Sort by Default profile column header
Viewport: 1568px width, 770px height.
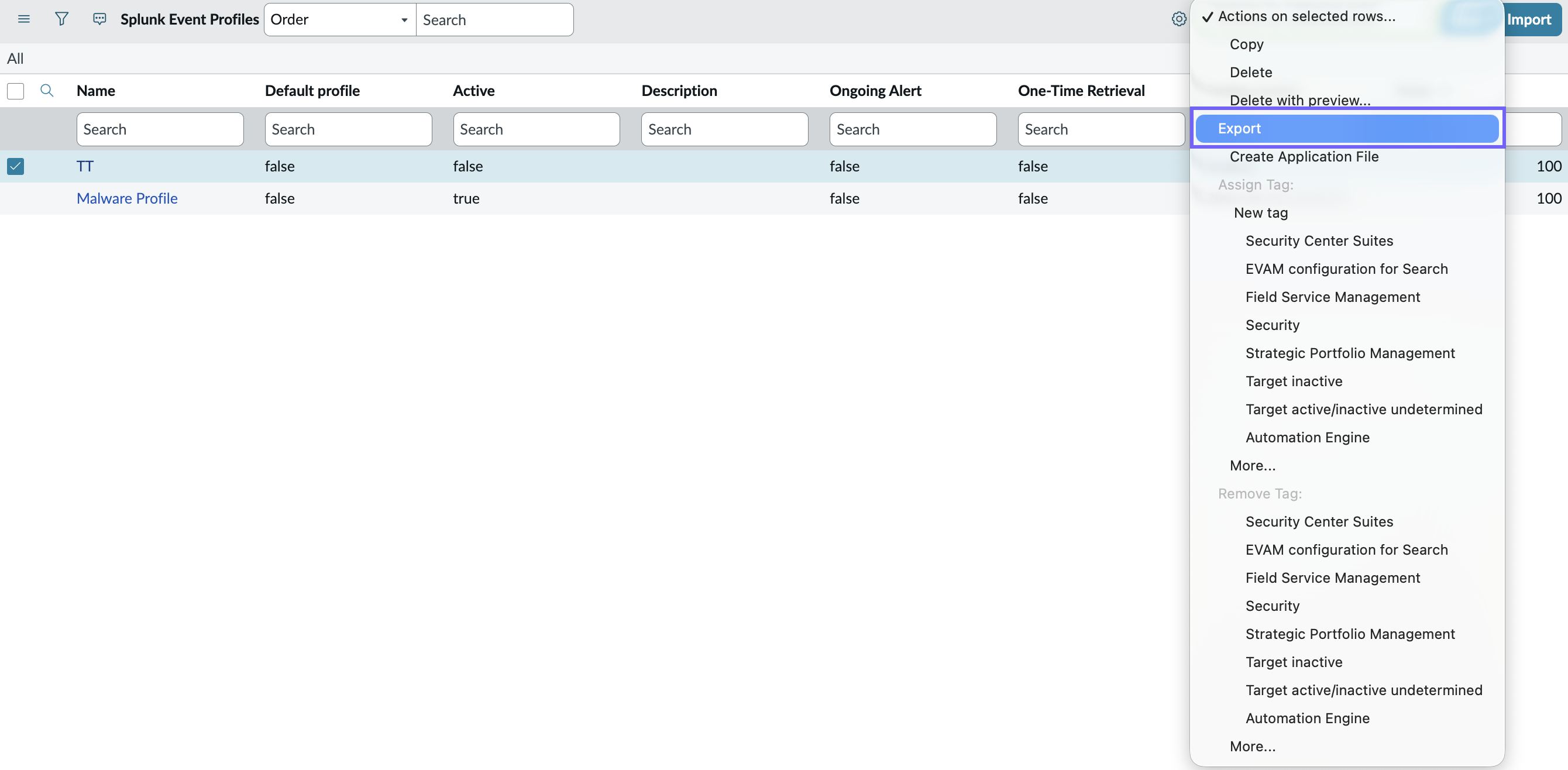tap(312, 91)
